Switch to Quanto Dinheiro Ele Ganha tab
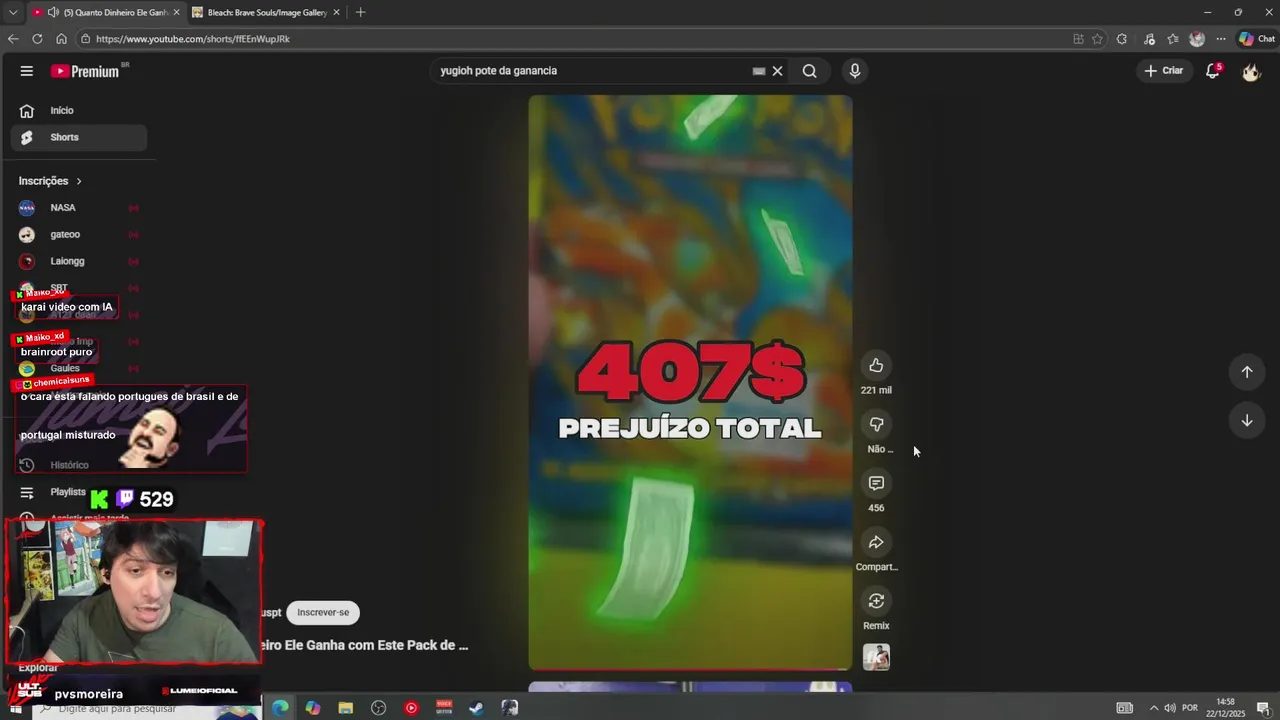The width and height of the screenshot is (1280, 720). tap(105, 12)
